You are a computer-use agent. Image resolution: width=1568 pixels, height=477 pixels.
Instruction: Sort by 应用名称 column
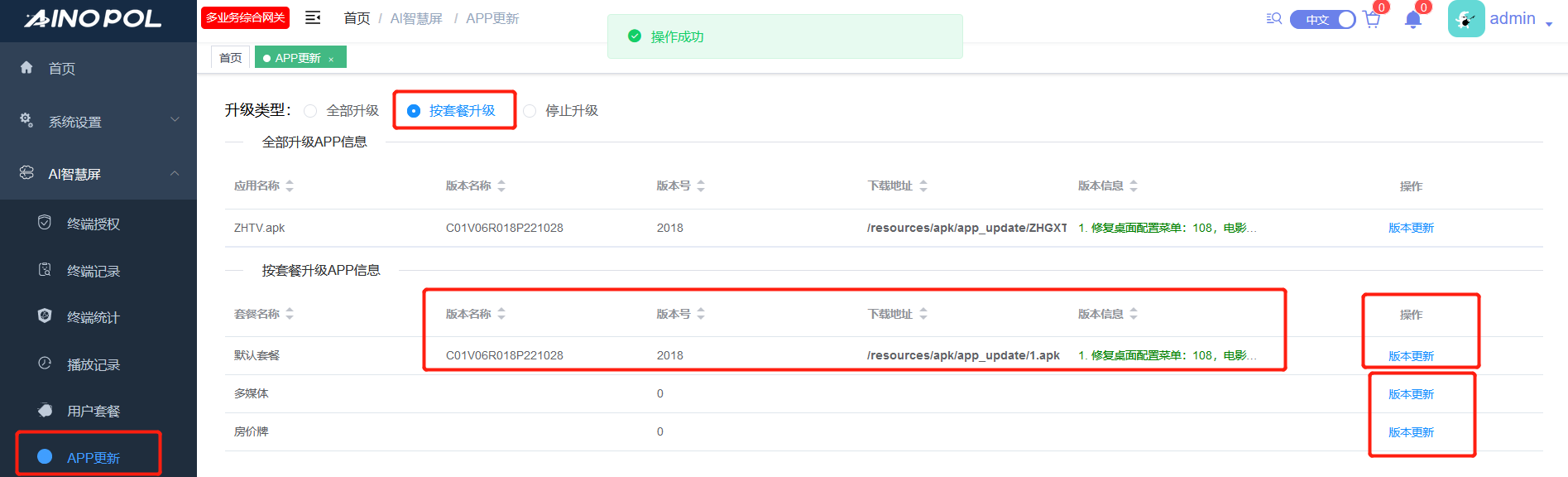point(290,186)
